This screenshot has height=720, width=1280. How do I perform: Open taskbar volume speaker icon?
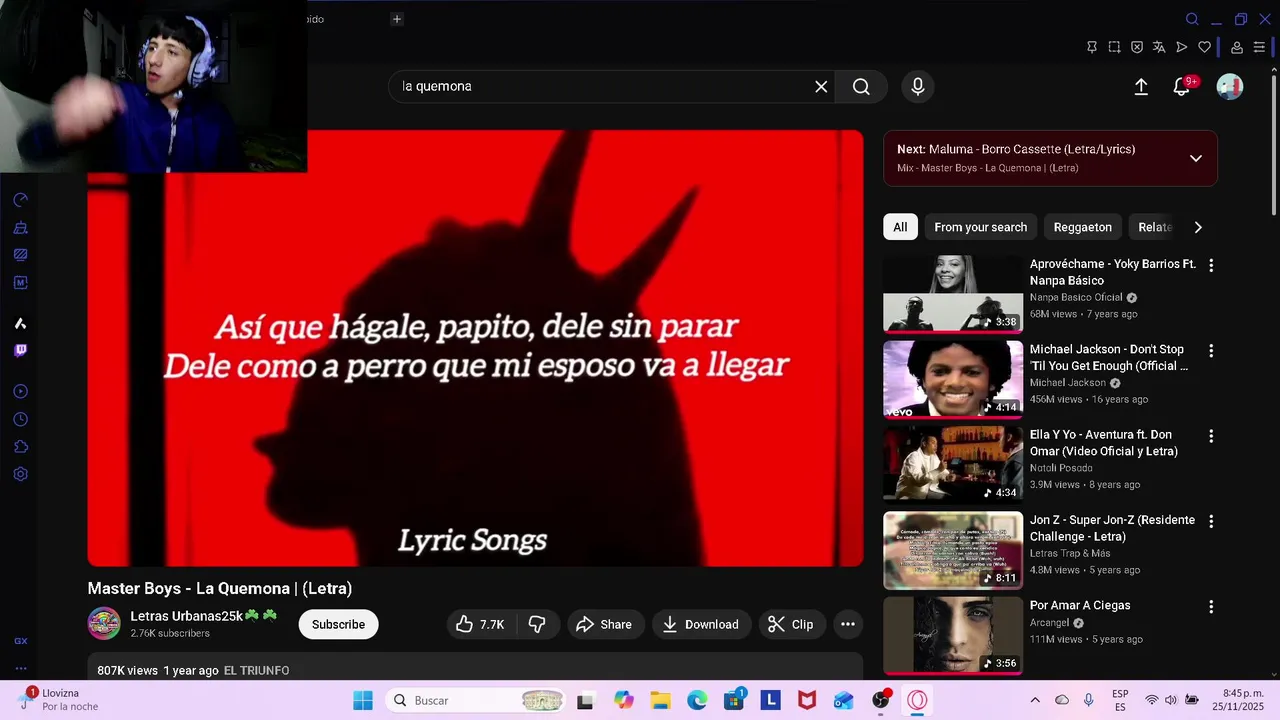1172,700
